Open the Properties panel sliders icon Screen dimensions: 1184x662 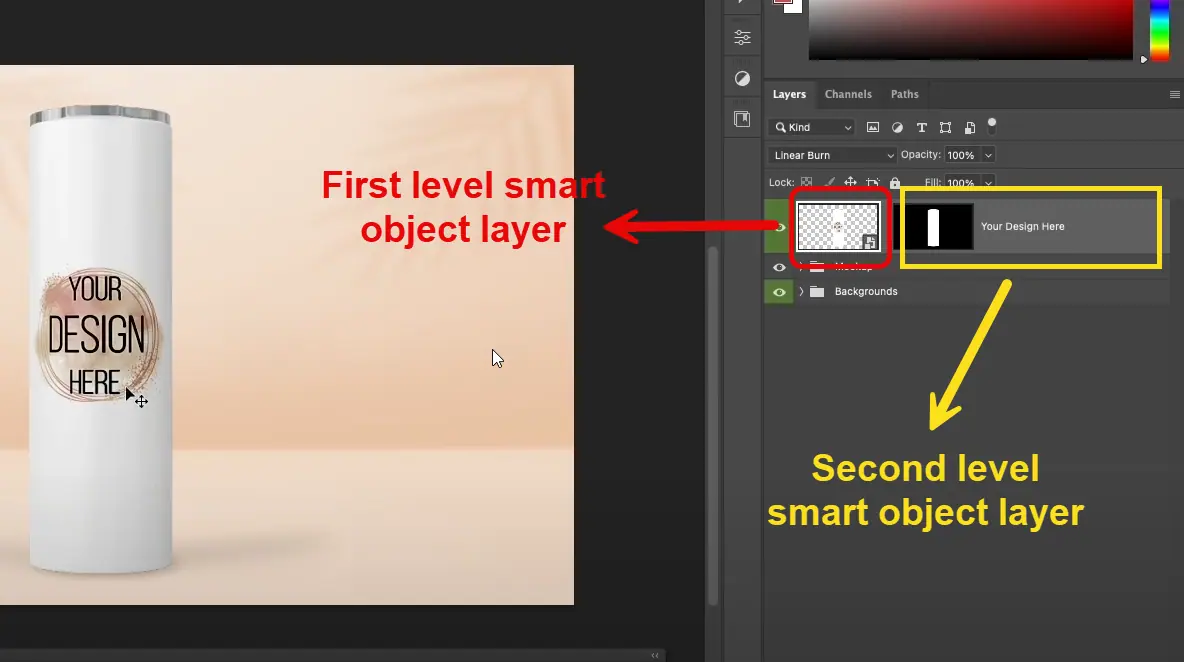742,38
